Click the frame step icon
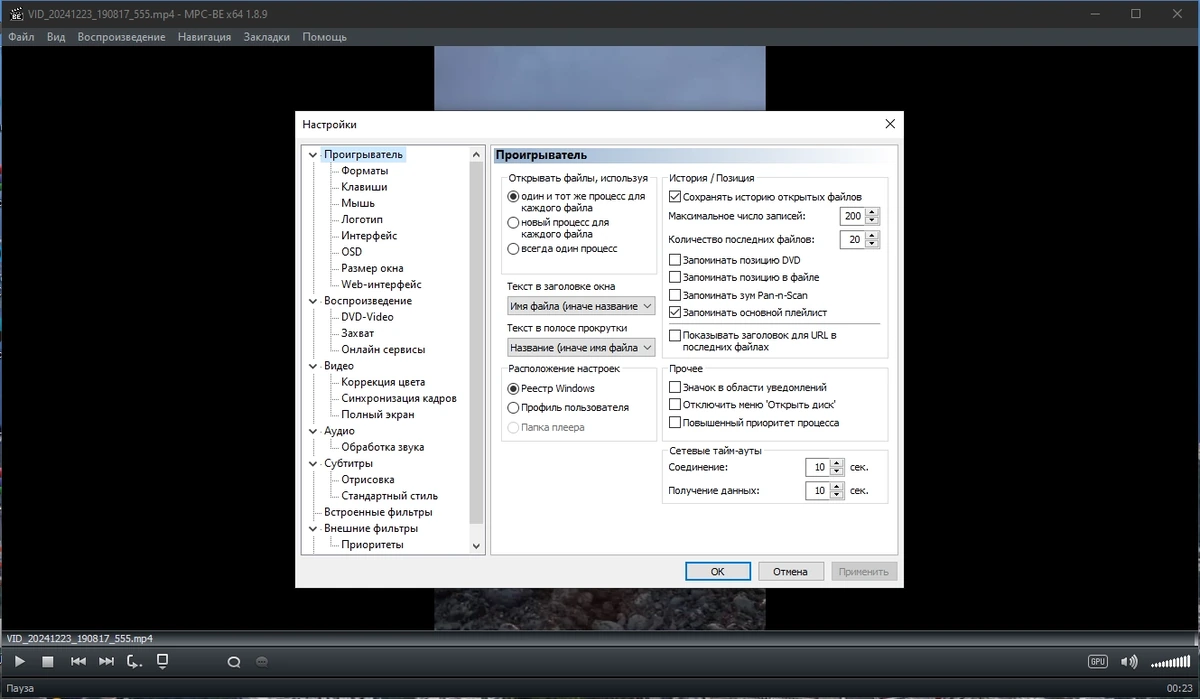 pos(134,661)
